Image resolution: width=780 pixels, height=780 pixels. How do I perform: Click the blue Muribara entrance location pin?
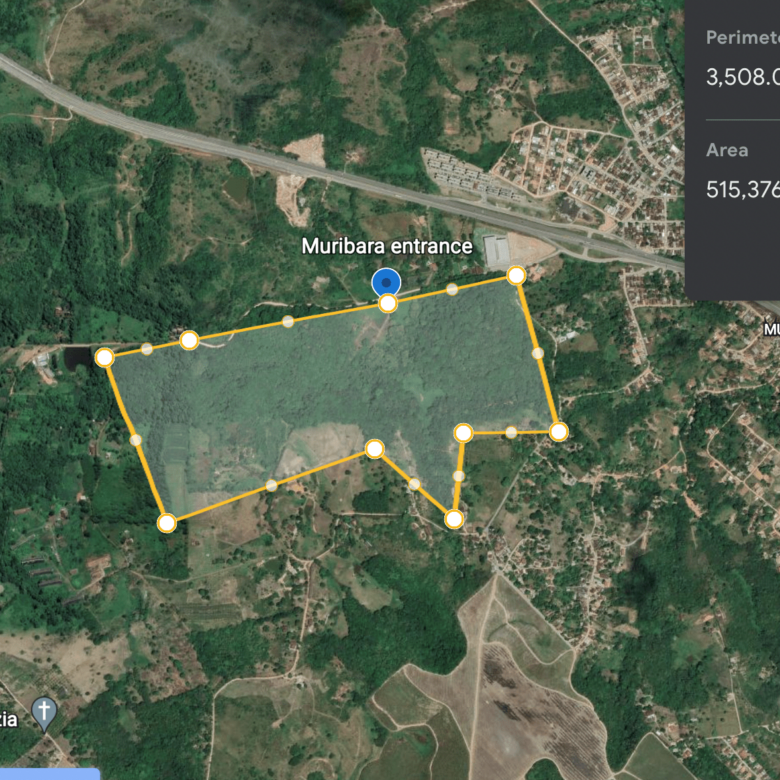(x=386, y=283)
